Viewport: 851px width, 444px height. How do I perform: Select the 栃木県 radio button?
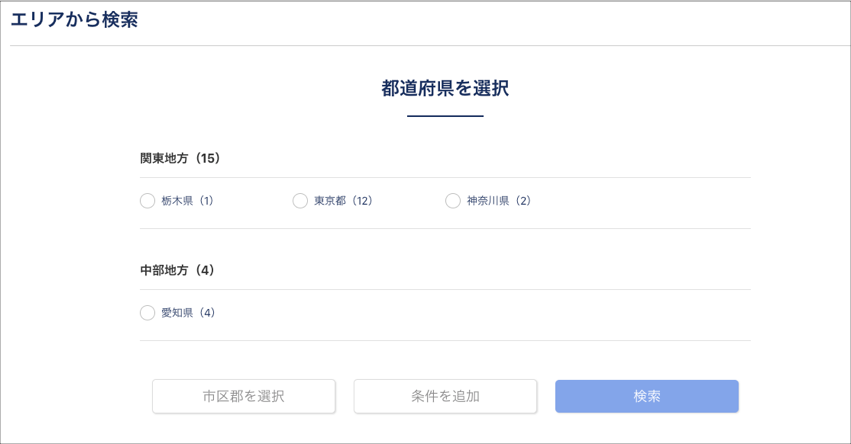click(148, 201)
